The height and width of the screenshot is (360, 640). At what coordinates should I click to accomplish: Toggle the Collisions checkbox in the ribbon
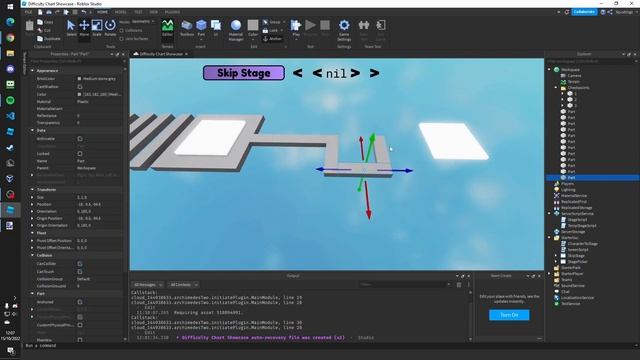[x=122, y=31]
